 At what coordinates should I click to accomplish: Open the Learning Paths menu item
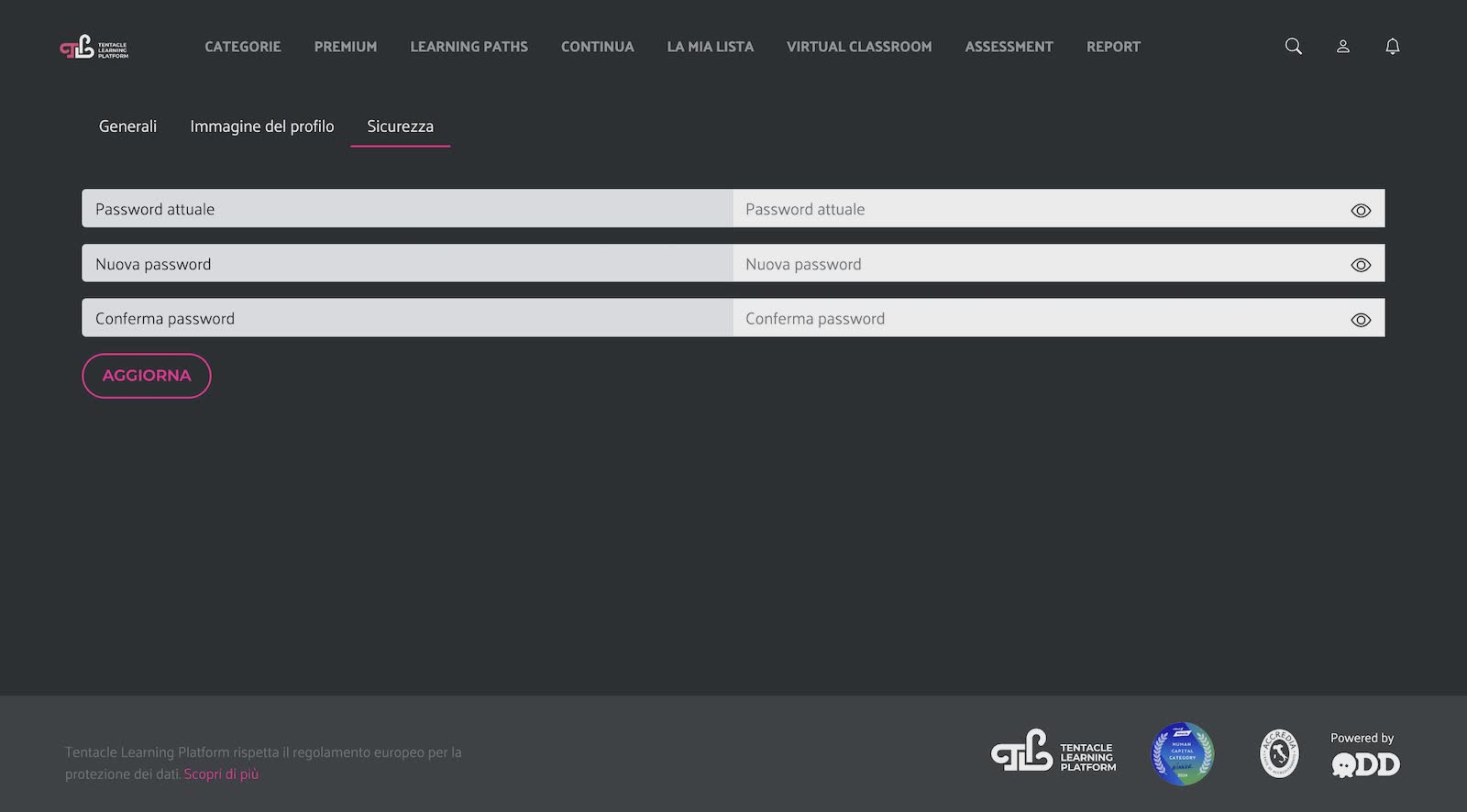pyautogui.click(x=469, y=47)
